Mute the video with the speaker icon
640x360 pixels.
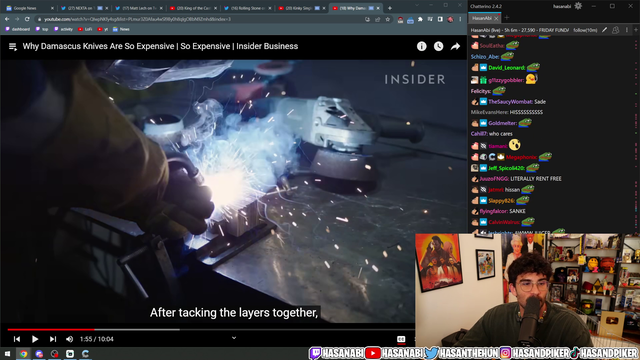coord(69,339)
